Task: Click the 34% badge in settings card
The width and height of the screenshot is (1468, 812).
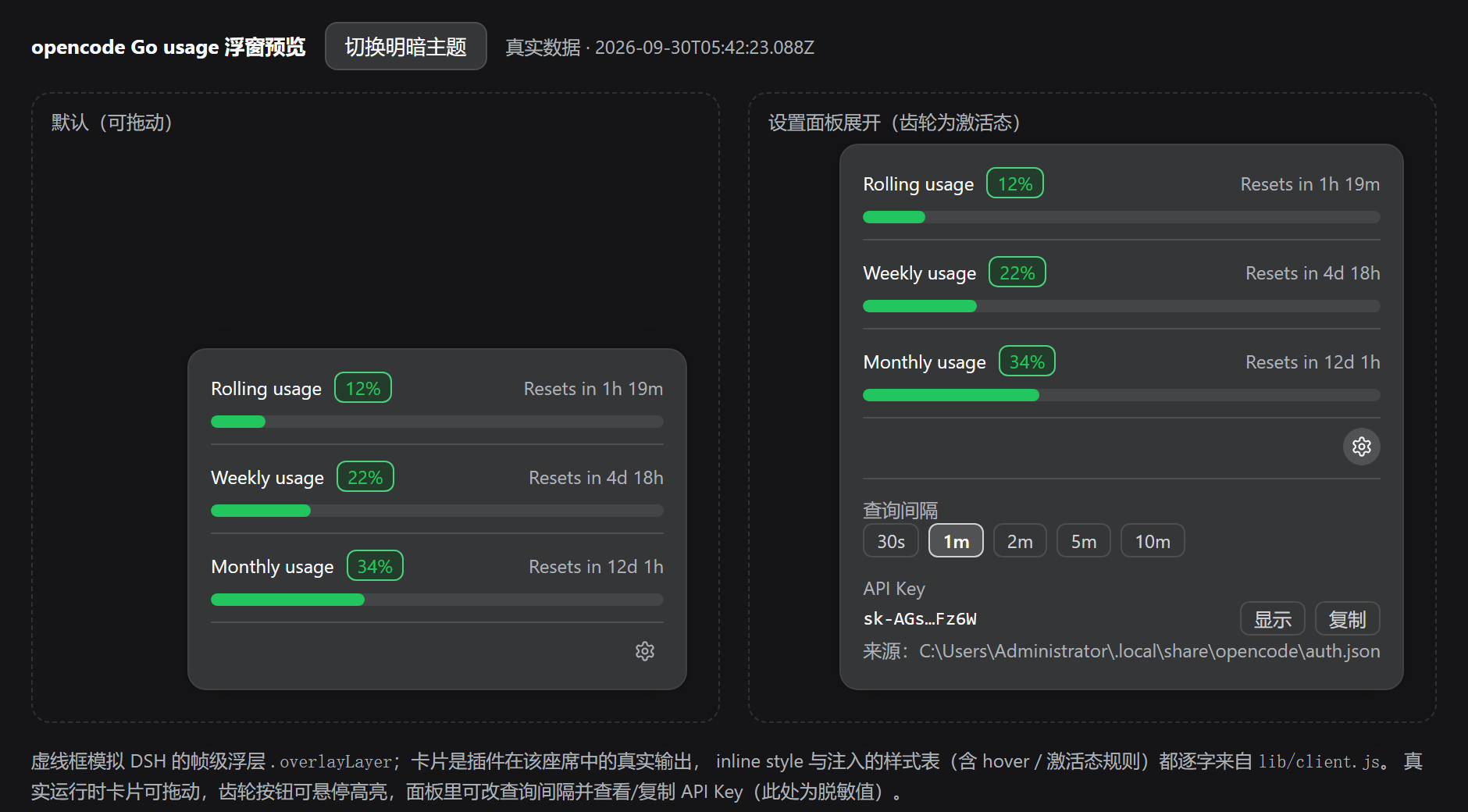Action: click(x=1027, y=361)
